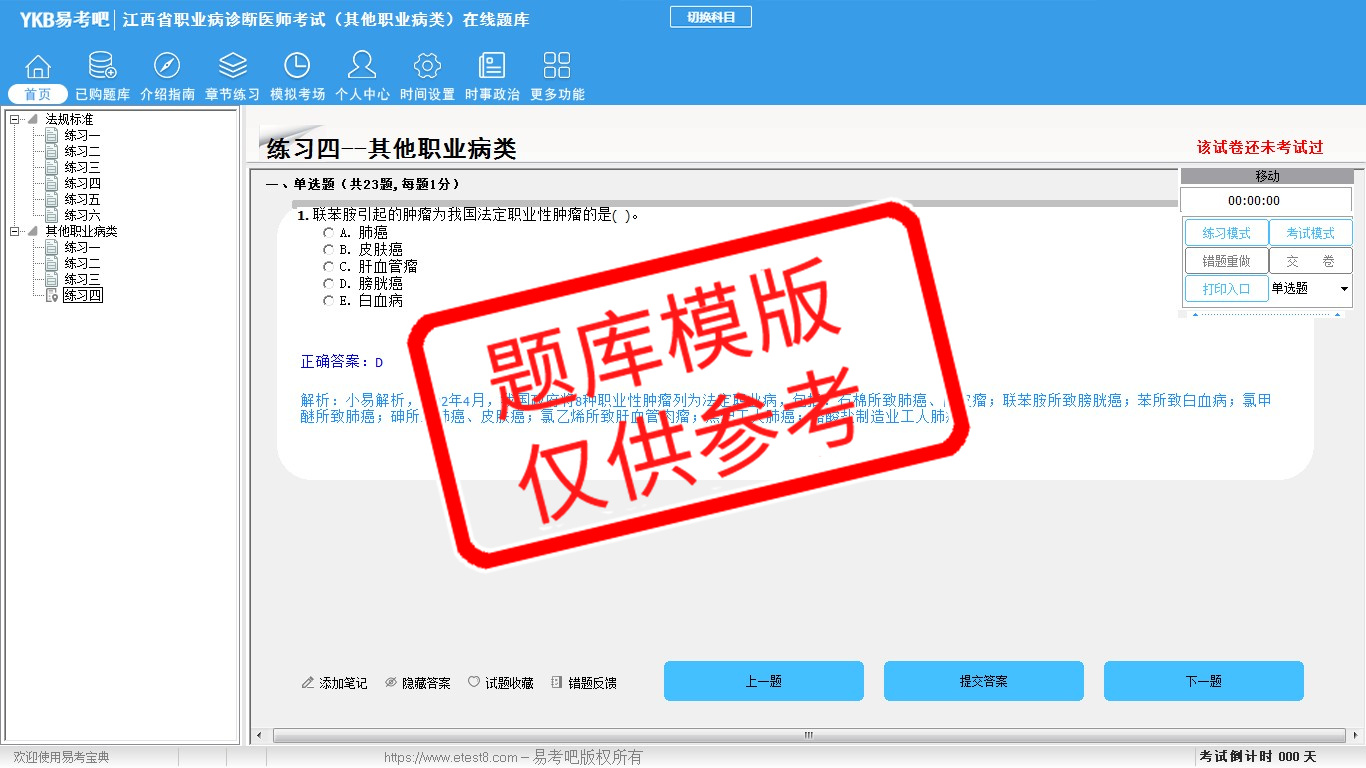The width and height of the screenshot is (1366, 768).
Task: Go to previous question with 上一题
Action: [x=764, y=681]
